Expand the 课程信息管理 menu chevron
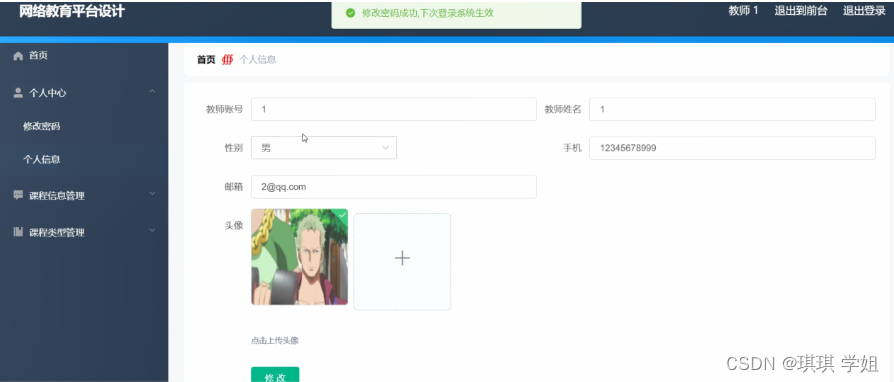 click(x=152, y=194)
